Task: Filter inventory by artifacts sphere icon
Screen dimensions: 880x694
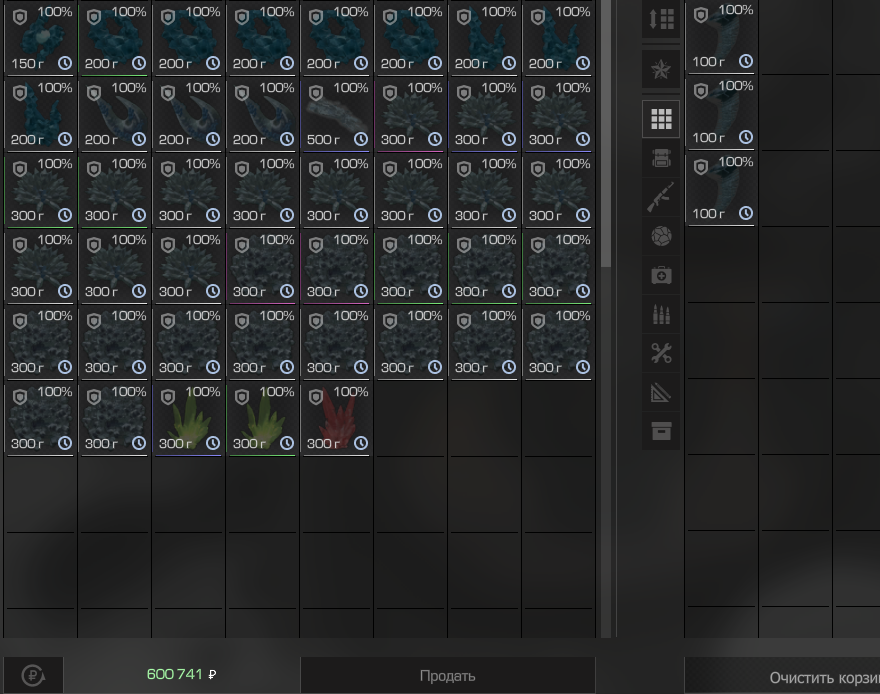Action: (661, 236)
